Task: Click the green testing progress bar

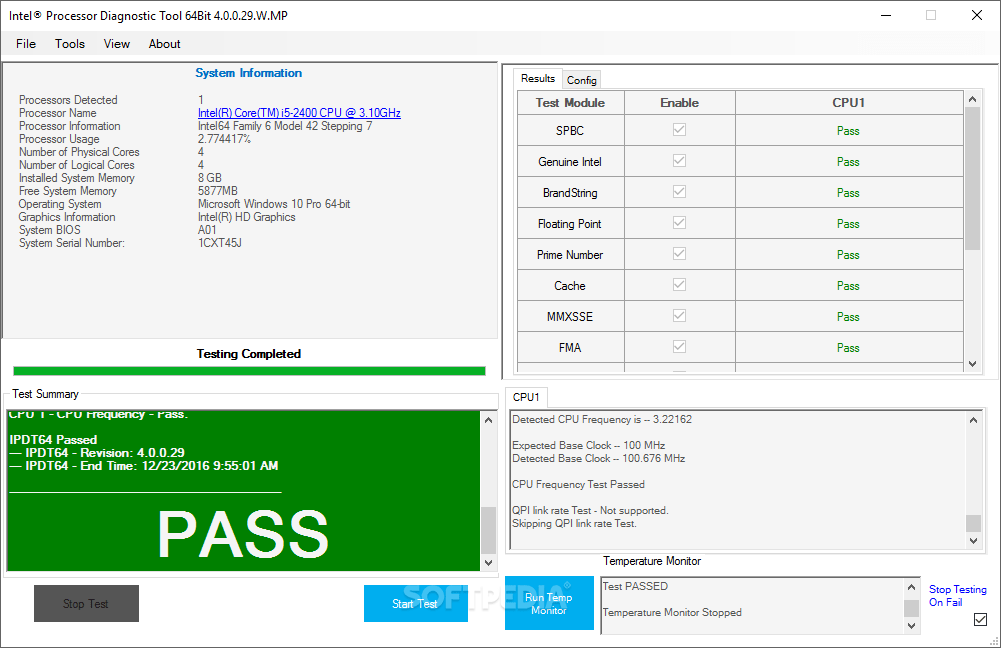Action: [249, 371]
